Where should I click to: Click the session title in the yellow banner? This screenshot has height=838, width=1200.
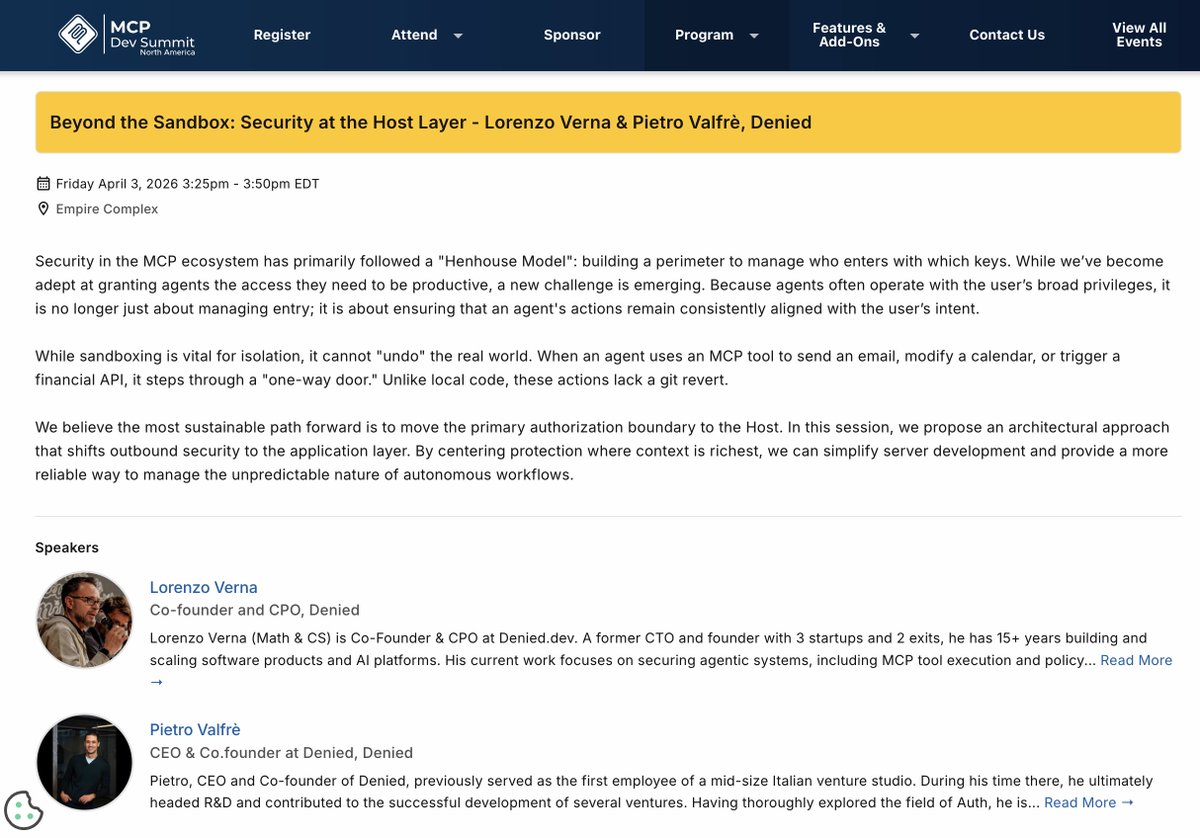[x=430, y=122]
